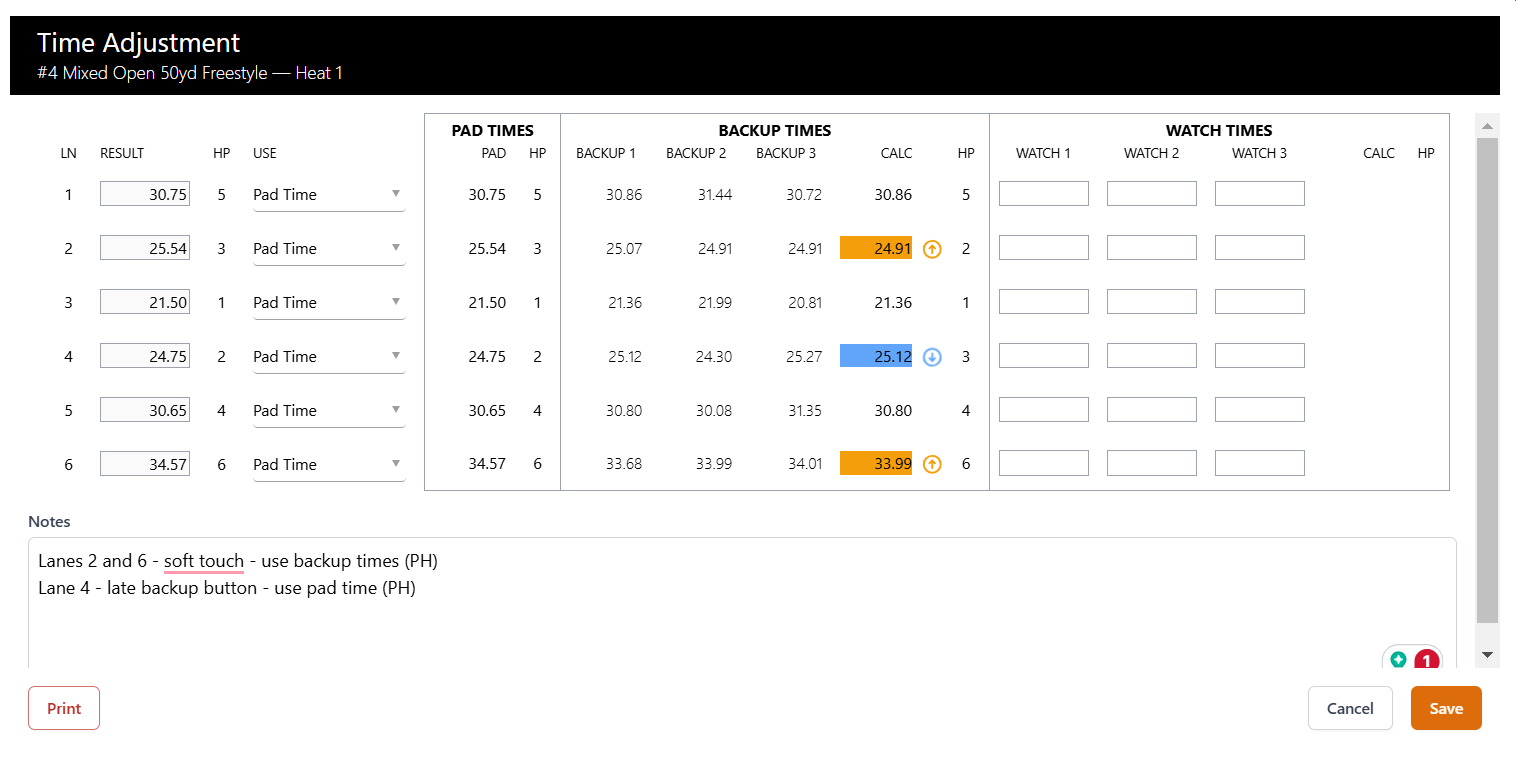Click the scrollbar up arrow

click(1487, 126)
